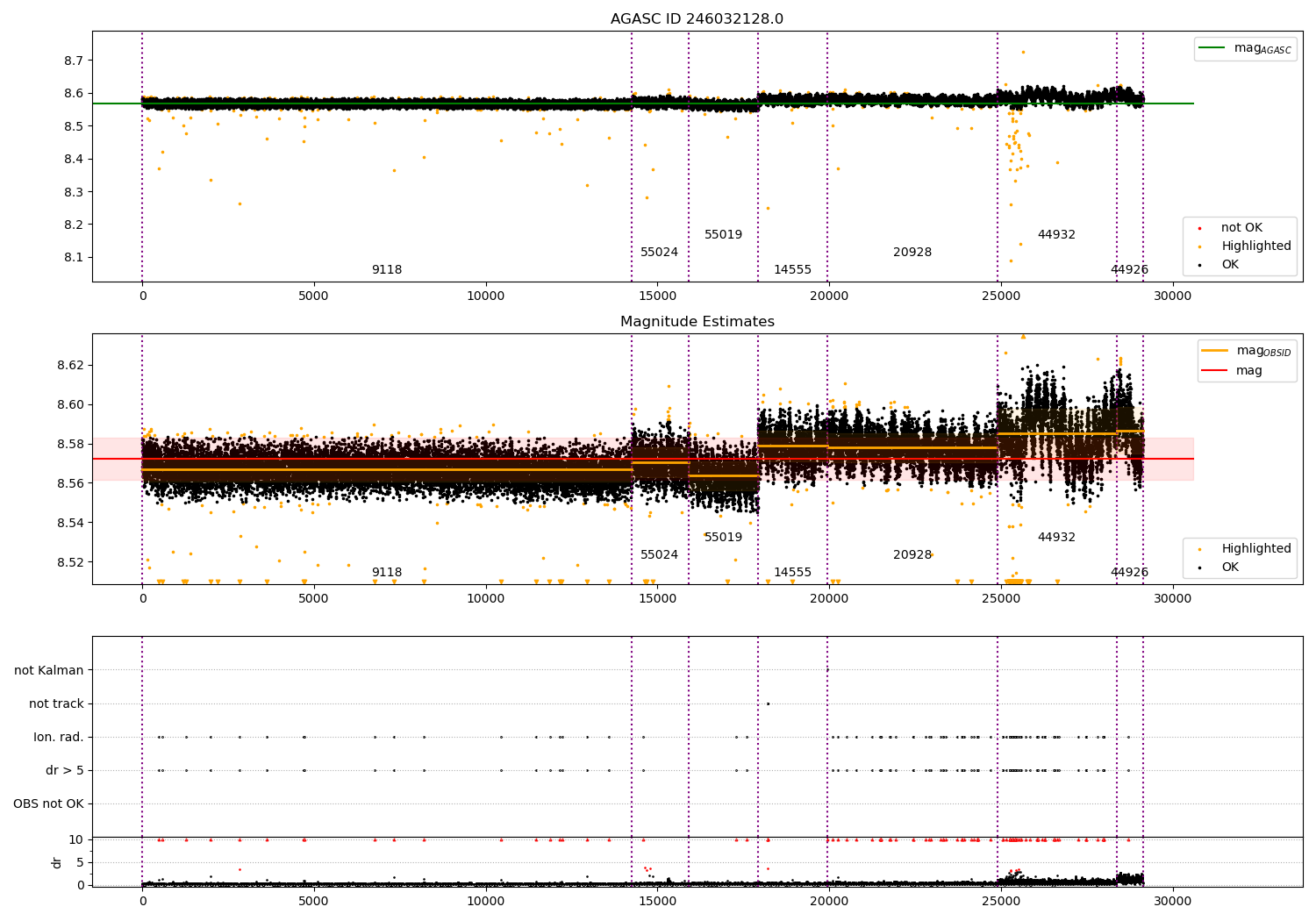1316x921 pixels.
Task: Click obsid label 20928 in Magnitude Estimates plot
Action: [x=912, y=555]
